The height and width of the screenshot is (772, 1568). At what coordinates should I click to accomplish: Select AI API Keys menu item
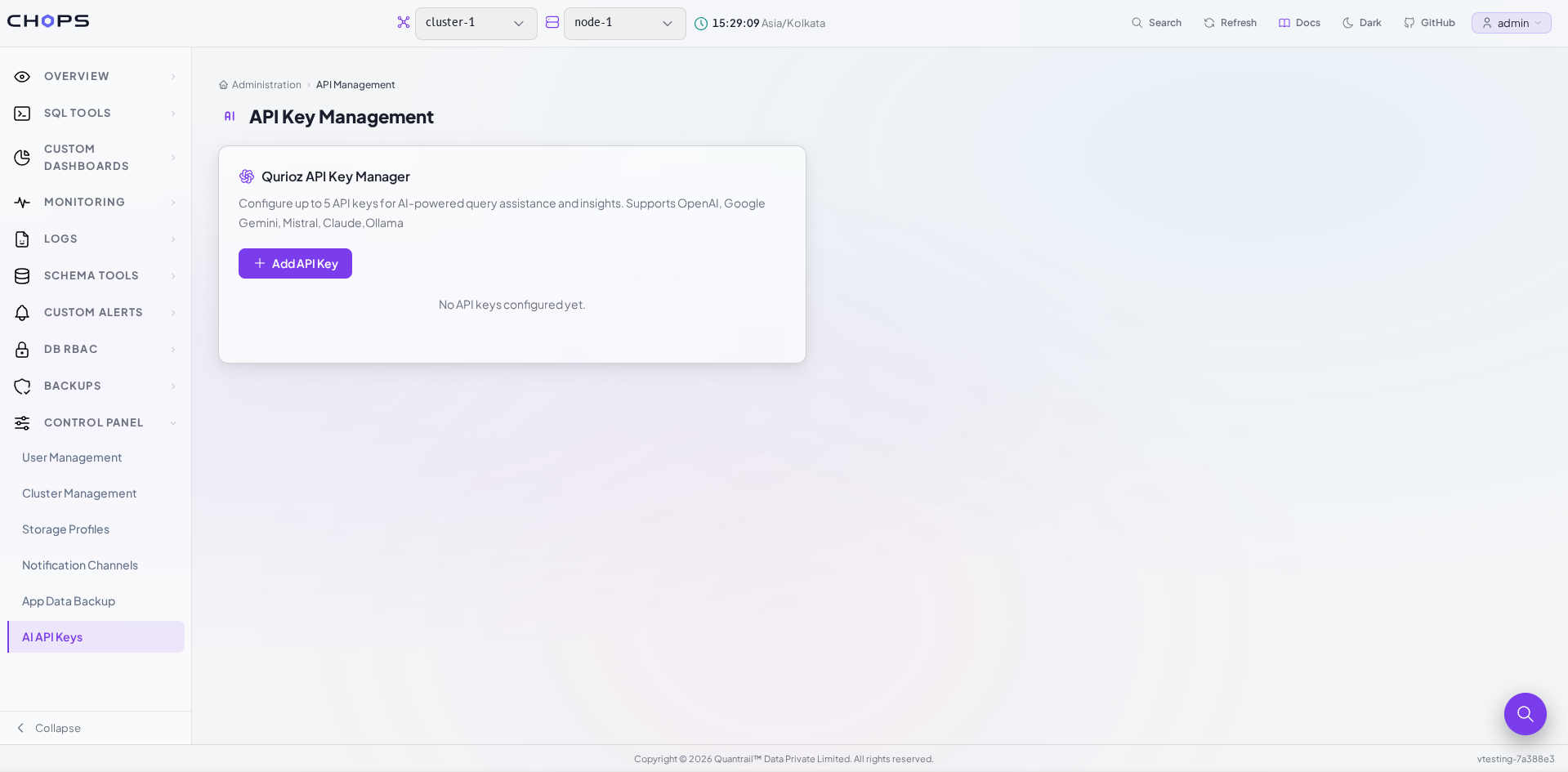coord(96,637)
